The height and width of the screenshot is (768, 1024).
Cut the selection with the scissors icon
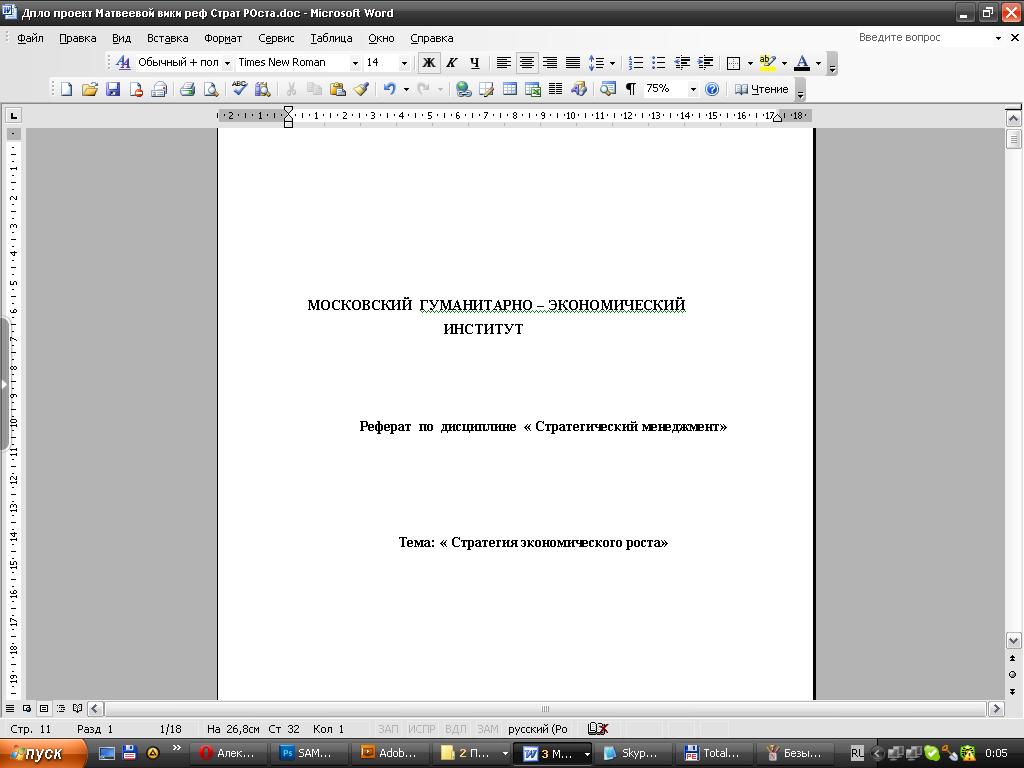291,89
